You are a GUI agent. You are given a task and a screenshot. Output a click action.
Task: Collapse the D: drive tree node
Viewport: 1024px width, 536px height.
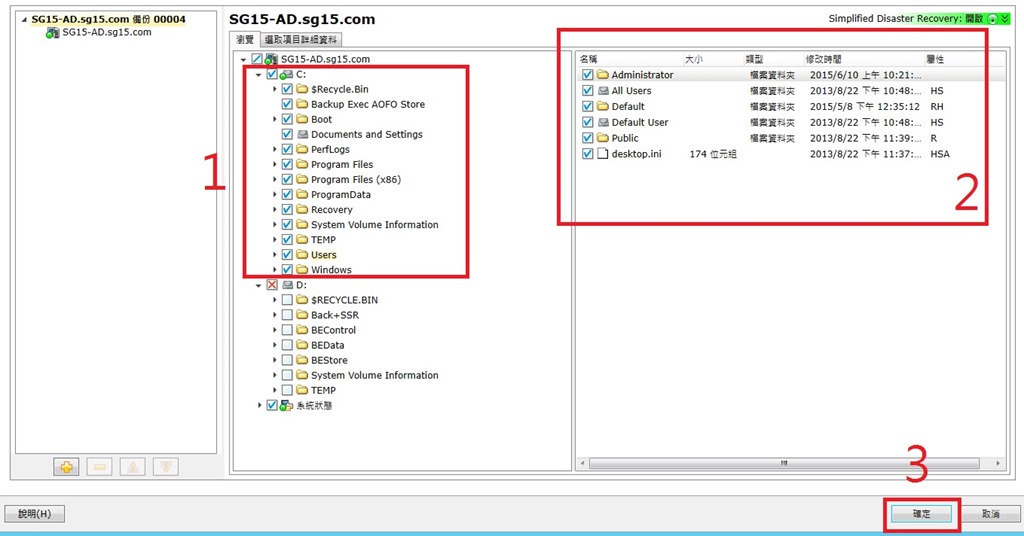259,285
